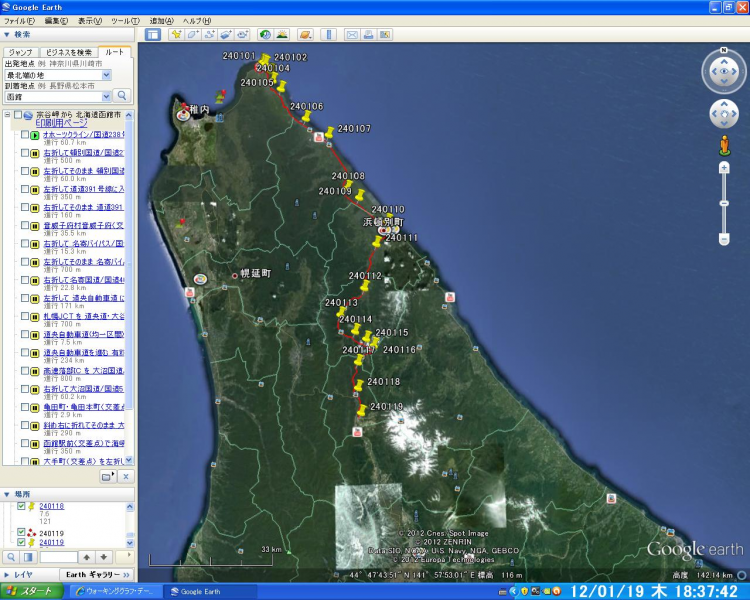Click the north N compass marker
The height and width of the screenshot is (600, 750).
tap(724, 50)
